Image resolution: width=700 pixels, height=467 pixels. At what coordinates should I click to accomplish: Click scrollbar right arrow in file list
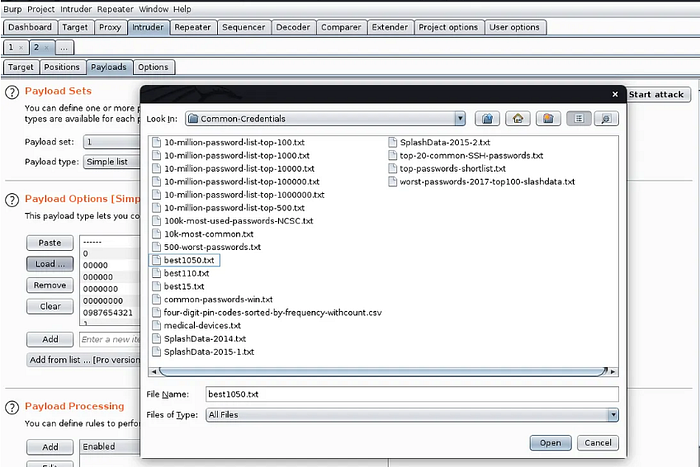[613, 371]
